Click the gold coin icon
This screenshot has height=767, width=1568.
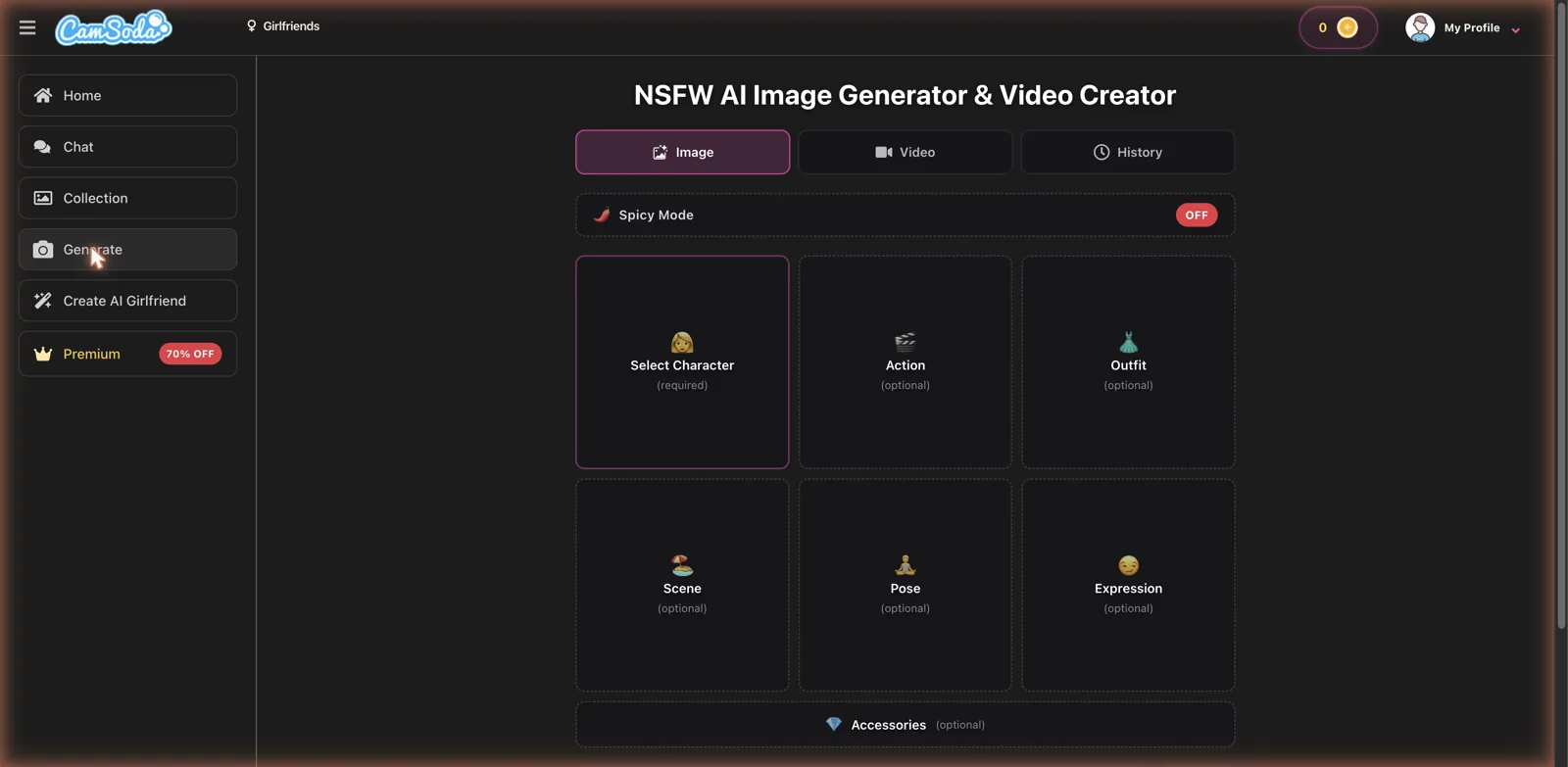(1347, 27)
